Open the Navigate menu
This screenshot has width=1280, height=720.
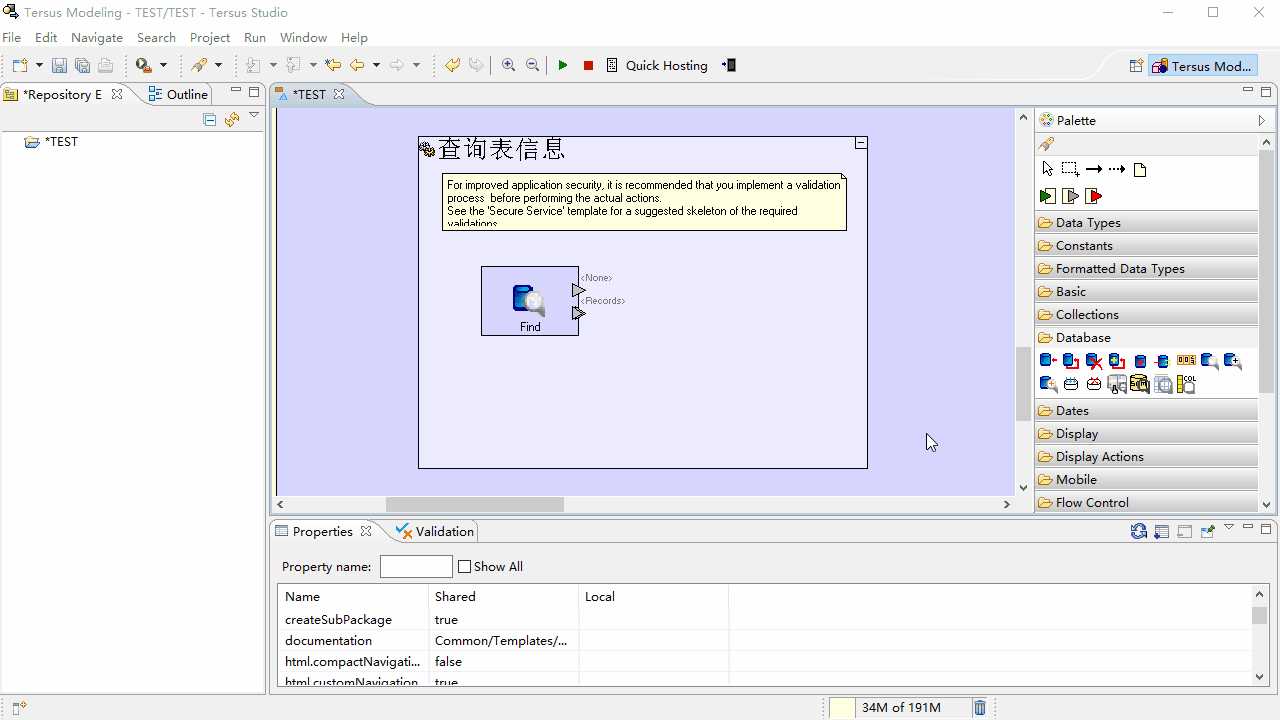pyautogui.click(x=97, y=37)
